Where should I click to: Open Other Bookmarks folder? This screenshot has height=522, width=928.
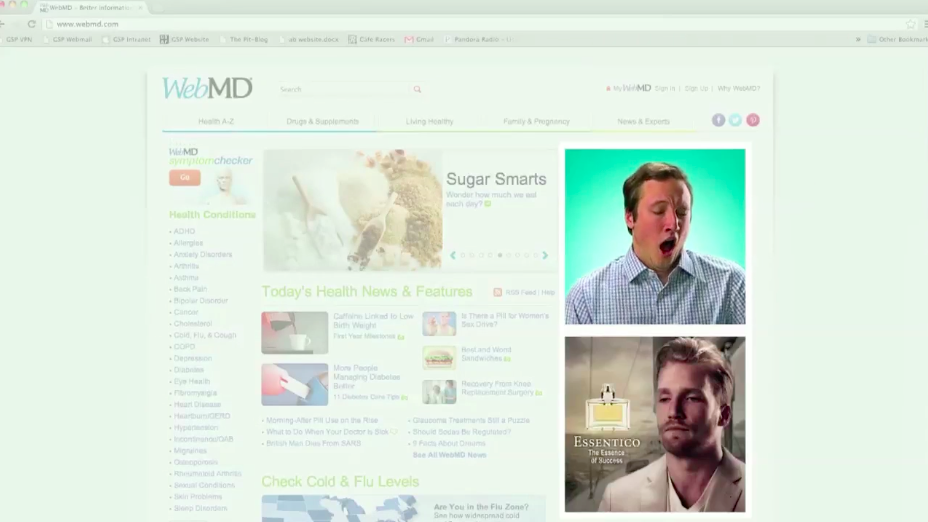click(897, 39)
